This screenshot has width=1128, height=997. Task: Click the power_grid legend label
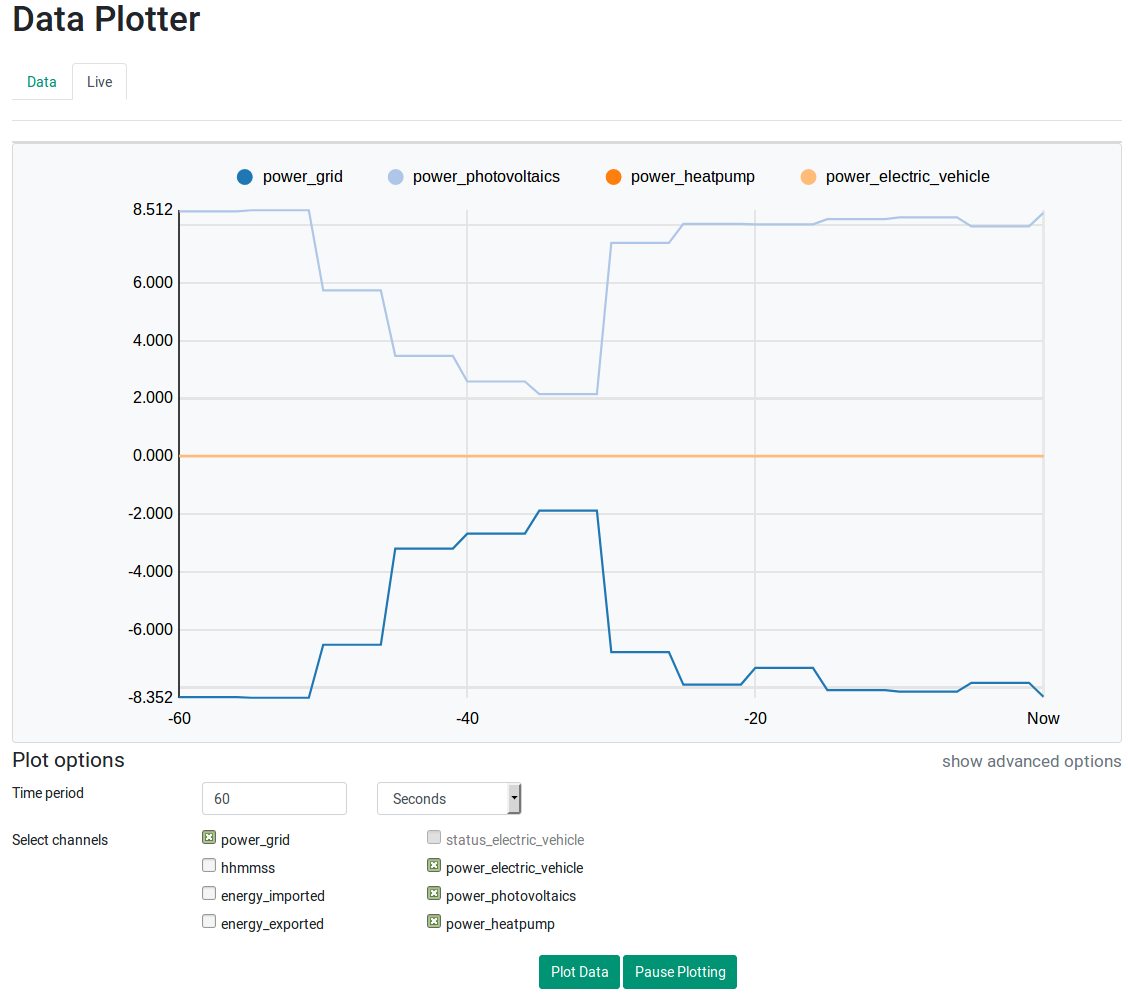pos(302,176)
